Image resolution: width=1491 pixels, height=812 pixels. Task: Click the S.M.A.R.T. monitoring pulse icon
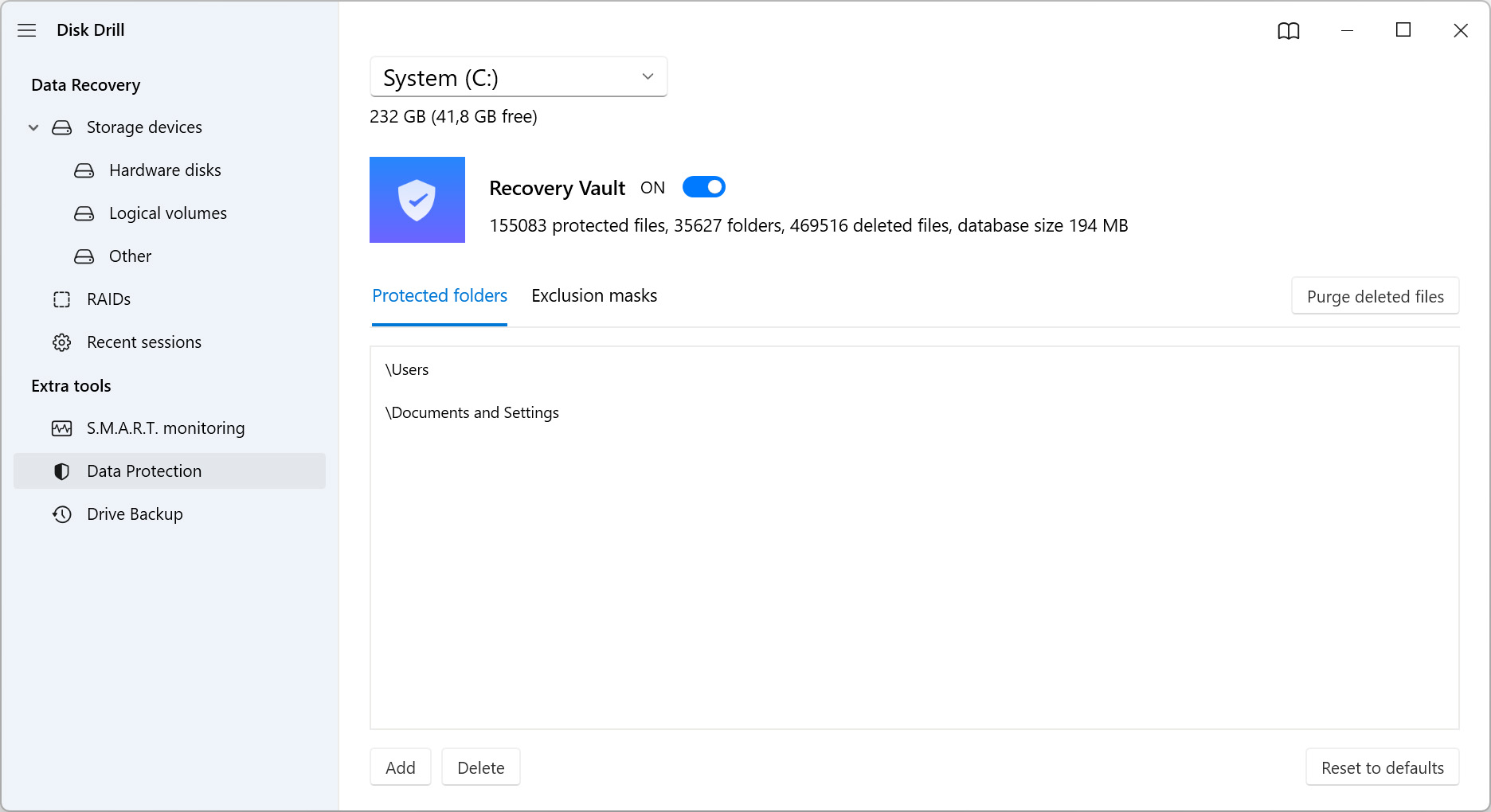62,428
